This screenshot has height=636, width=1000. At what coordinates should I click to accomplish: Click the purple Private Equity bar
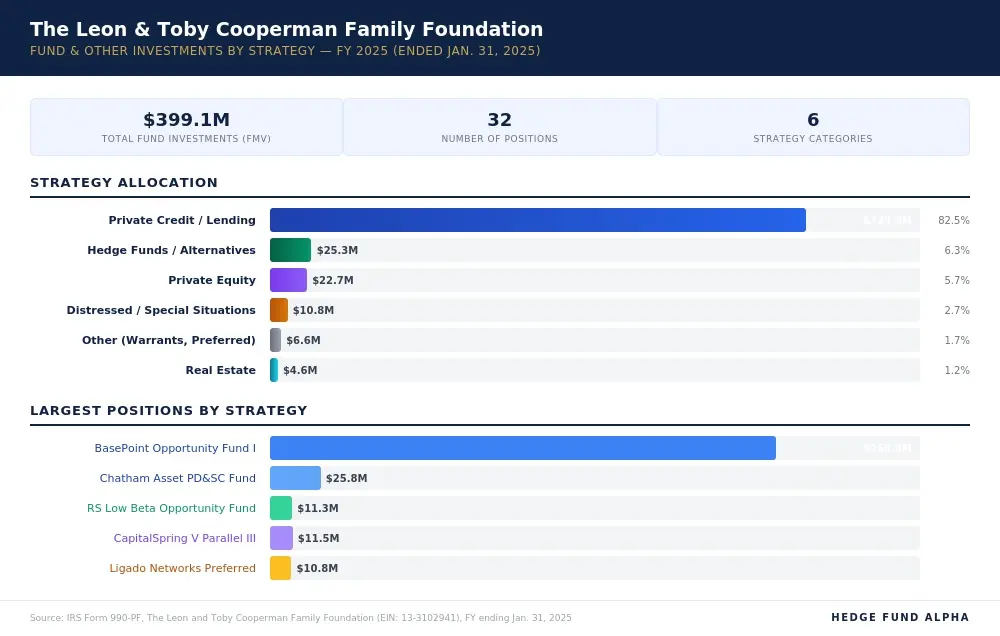(288, 280)
